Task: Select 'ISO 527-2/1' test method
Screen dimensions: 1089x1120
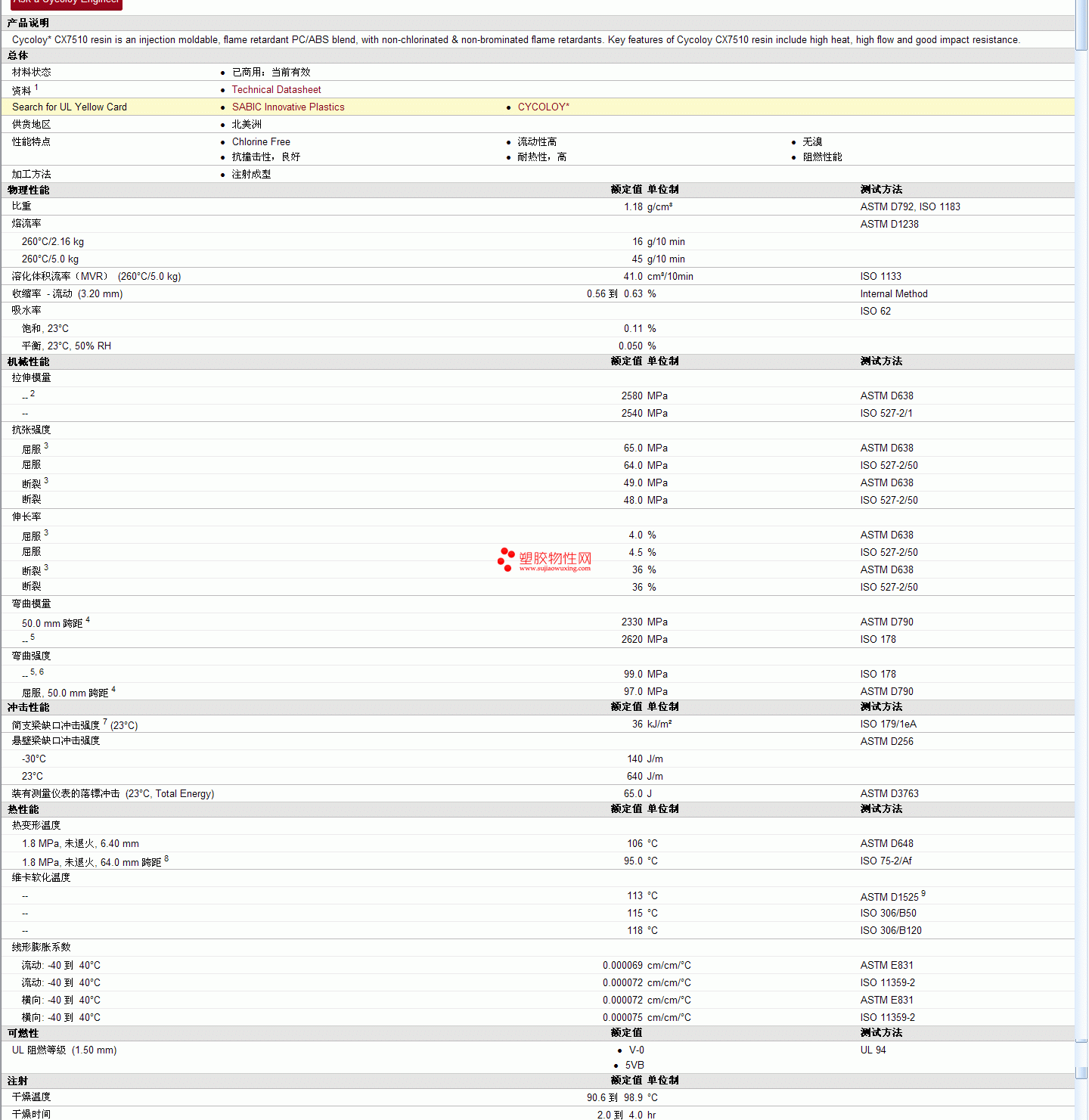Action: 886,413
